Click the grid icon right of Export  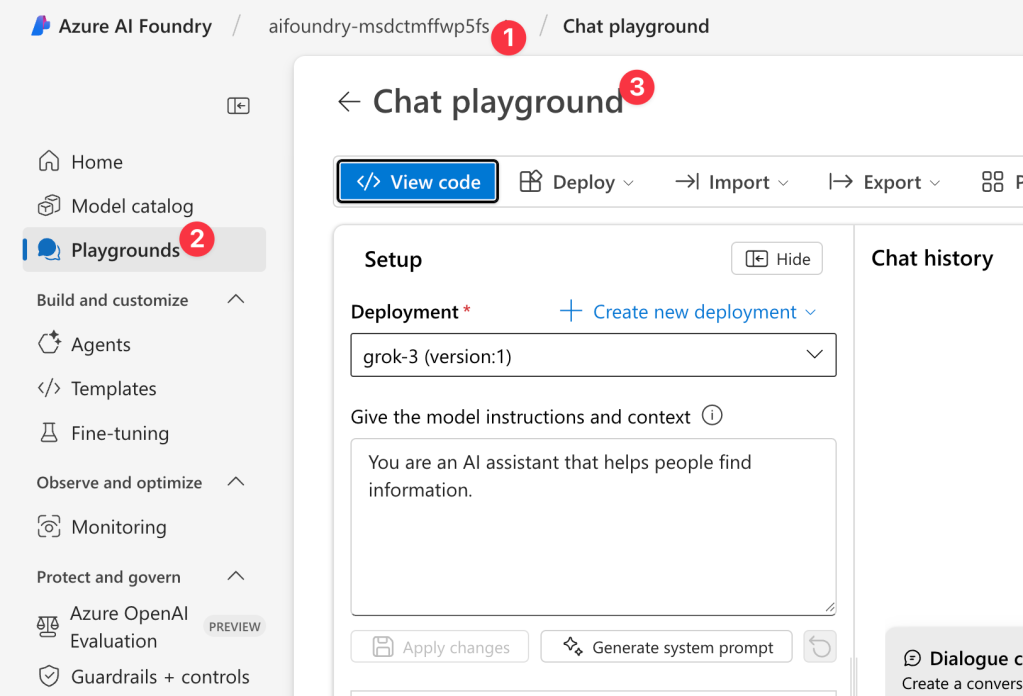[992, 181]
